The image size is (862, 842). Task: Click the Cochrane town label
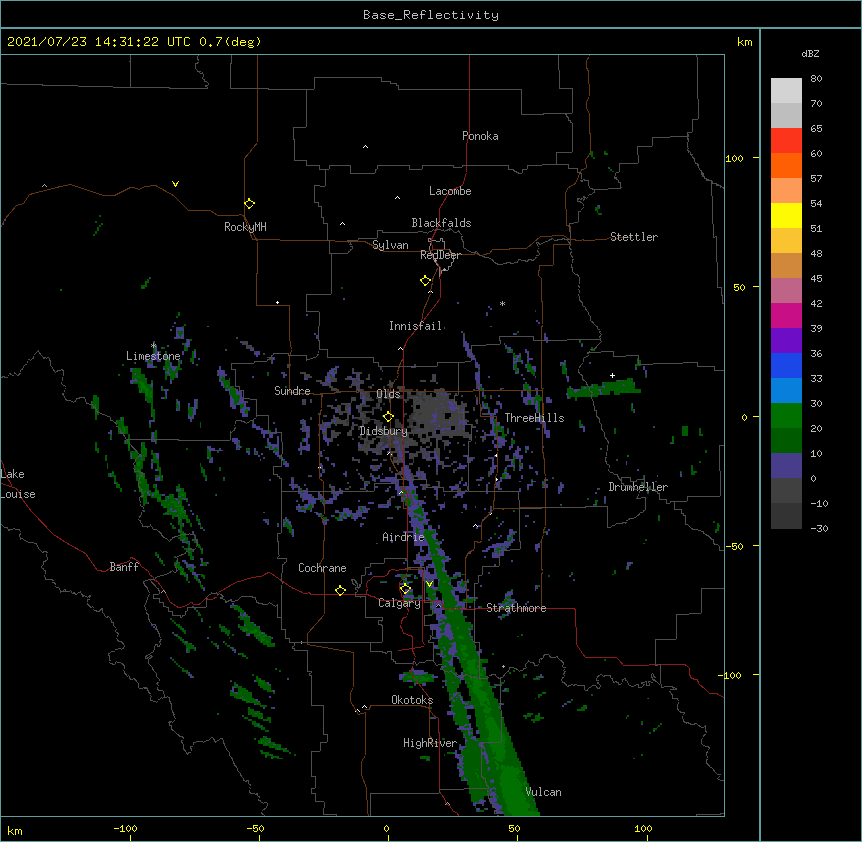322,568
